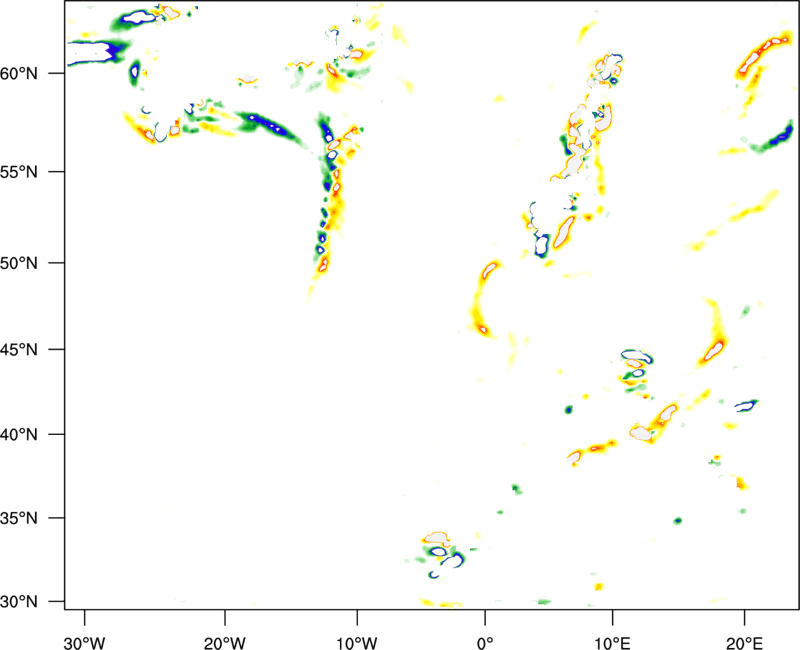Viewport: 800px width, 650px height.
Task: Click the 35°N latitude label
Action: pos(19,518)
